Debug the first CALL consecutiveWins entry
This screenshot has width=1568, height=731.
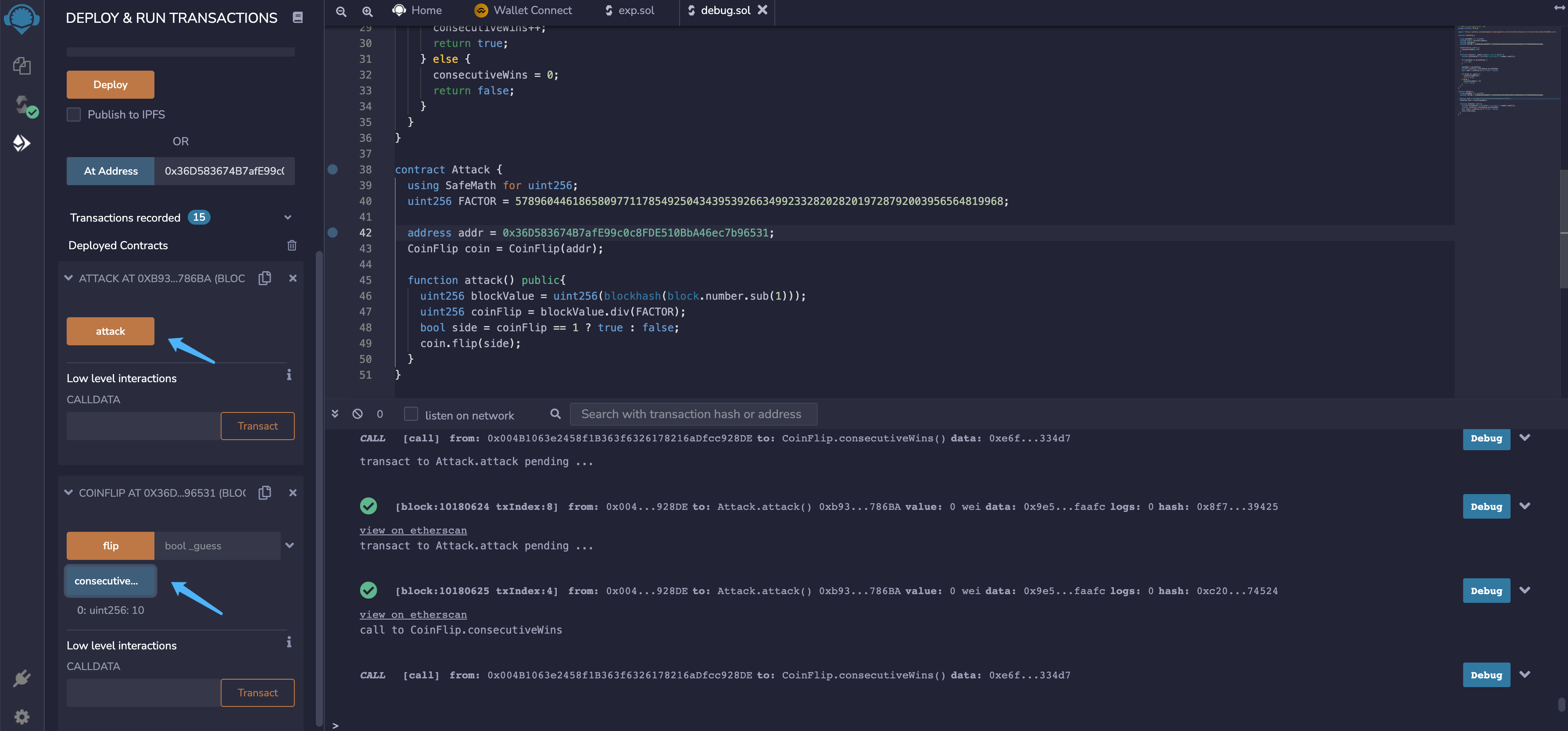(x=1486, y=438)
